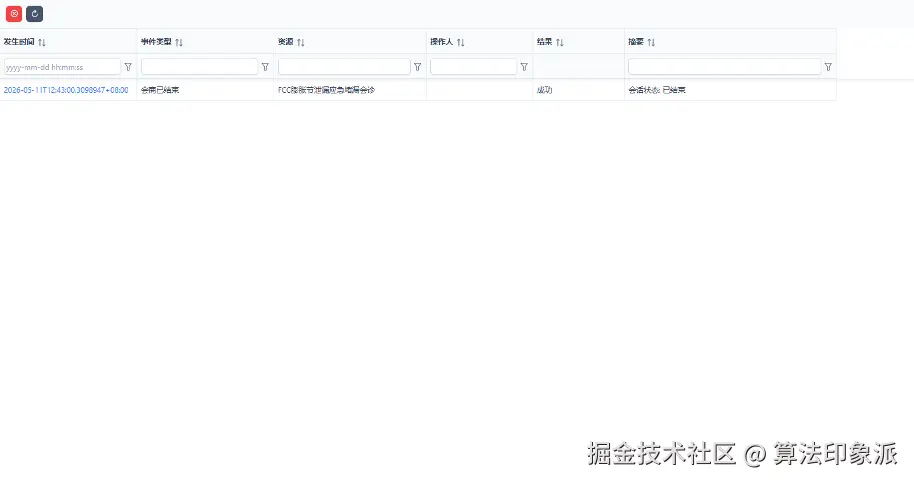Open filter menu for 资源 column
Image resolution: width=914 pixels, height=484 pixels.
[x=417, y=67]
